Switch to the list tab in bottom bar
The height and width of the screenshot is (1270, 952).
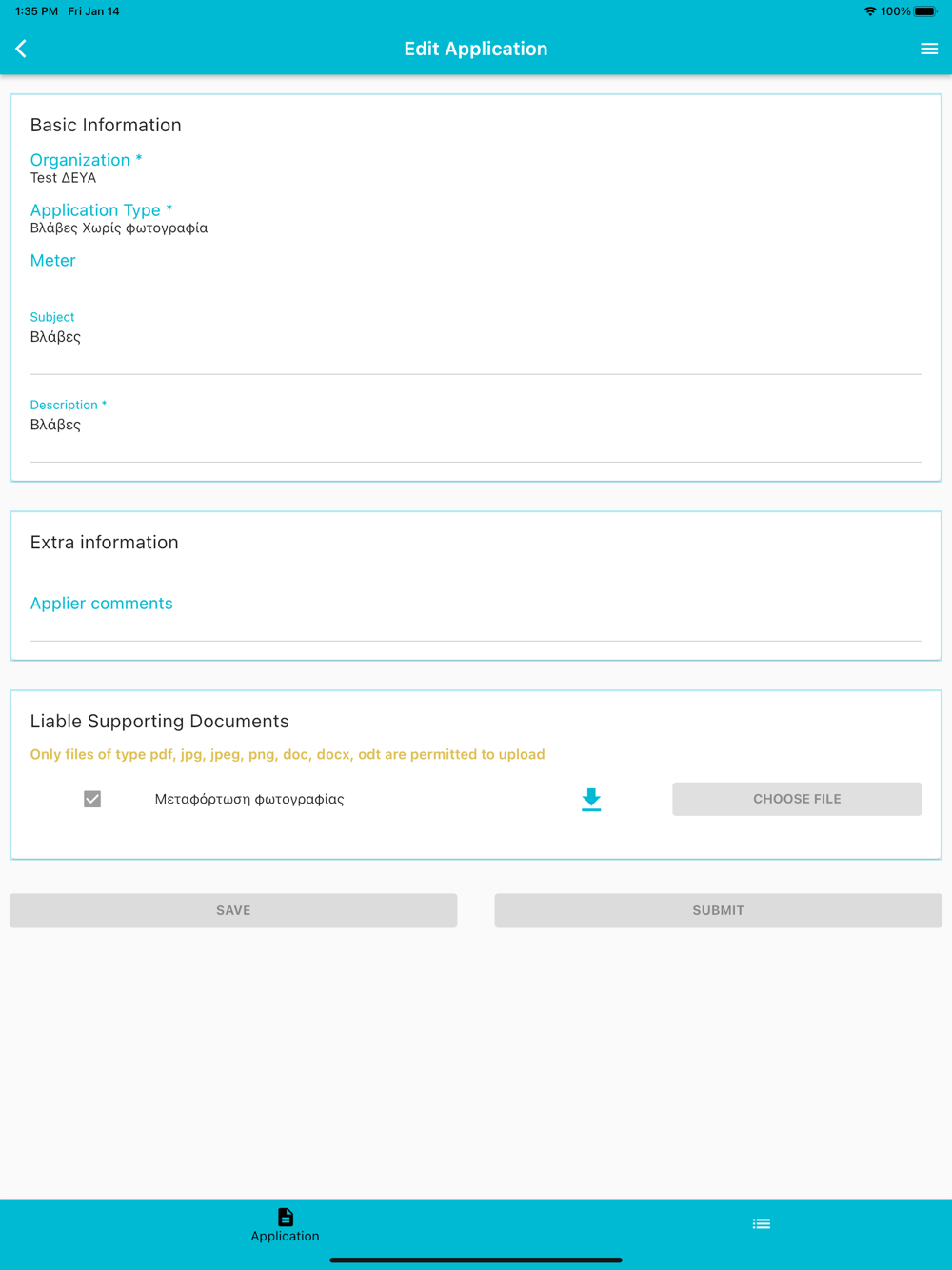coord(762,1224)
